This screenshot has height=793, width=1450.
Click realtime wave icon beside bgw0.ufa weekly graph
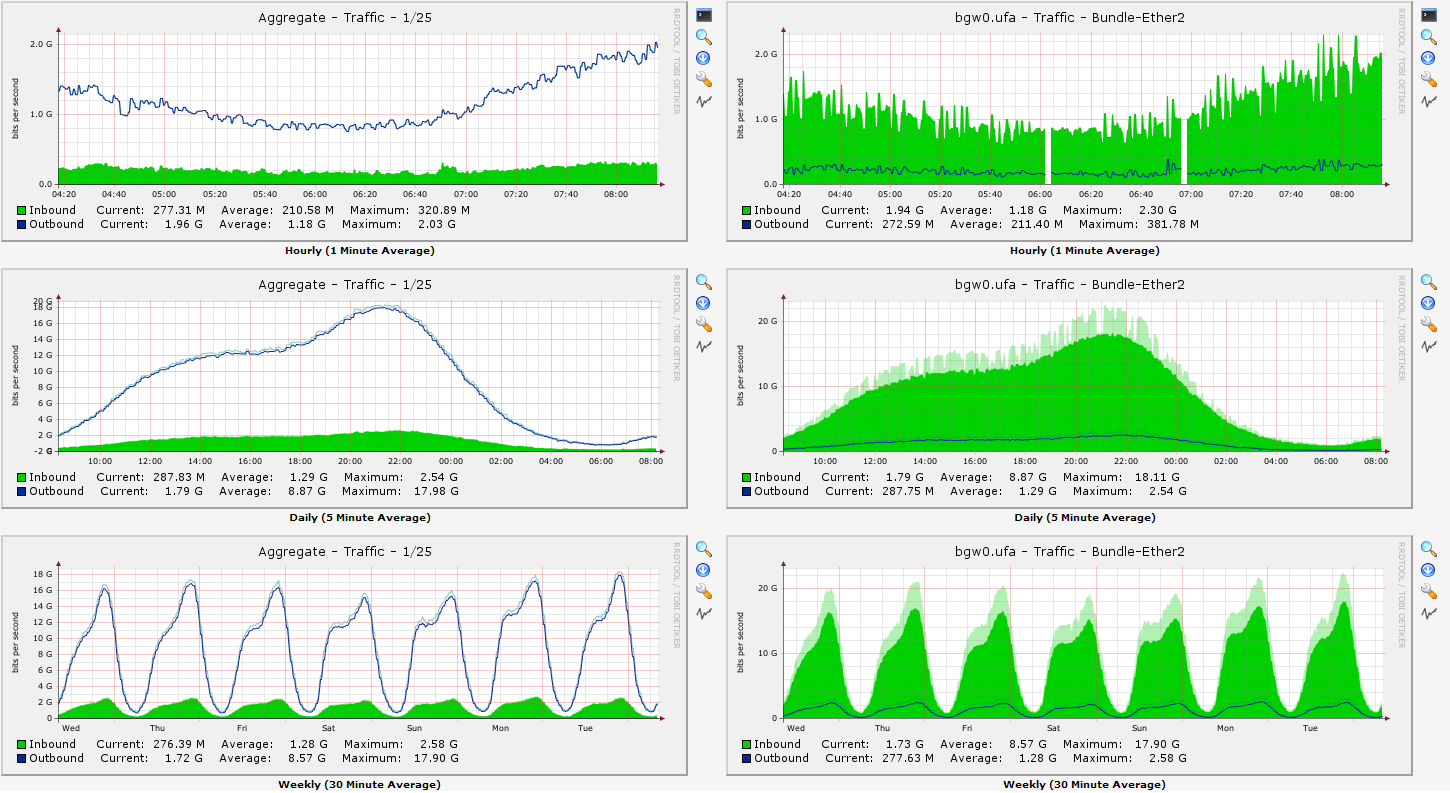click(1429, 613)
